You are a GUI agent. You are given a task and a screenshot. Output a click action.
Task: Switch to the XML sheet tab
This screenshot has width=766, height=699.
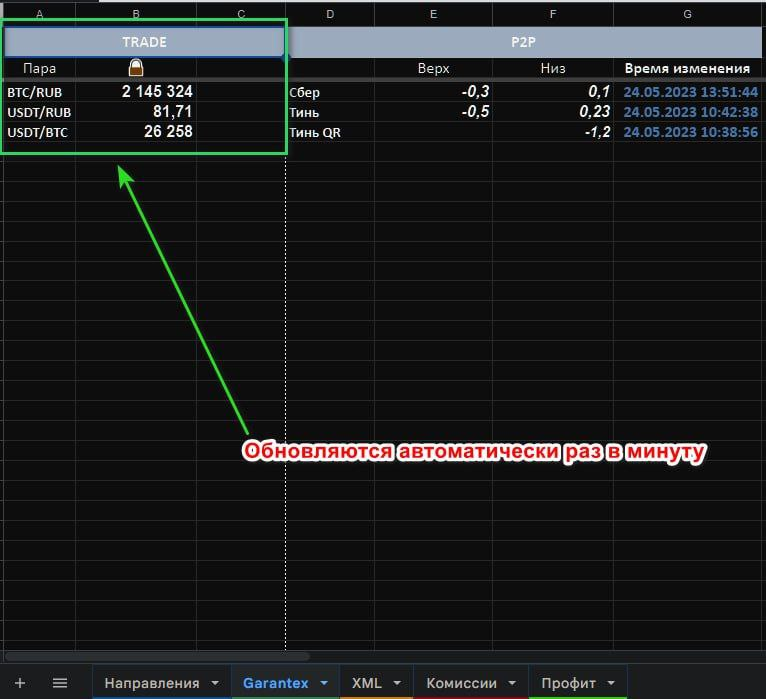tap(366, 683)
